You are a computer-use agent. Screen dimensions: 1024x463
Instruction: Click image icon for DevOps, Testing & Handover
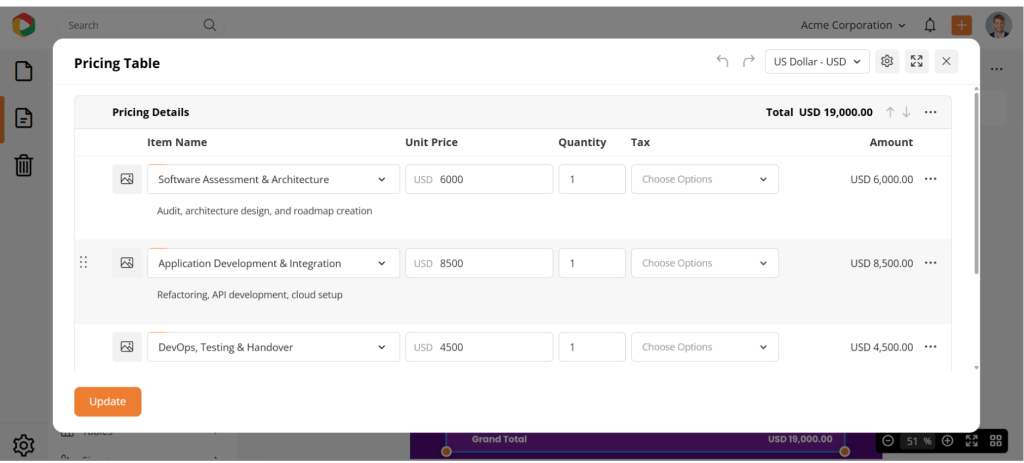click(127, 347)
